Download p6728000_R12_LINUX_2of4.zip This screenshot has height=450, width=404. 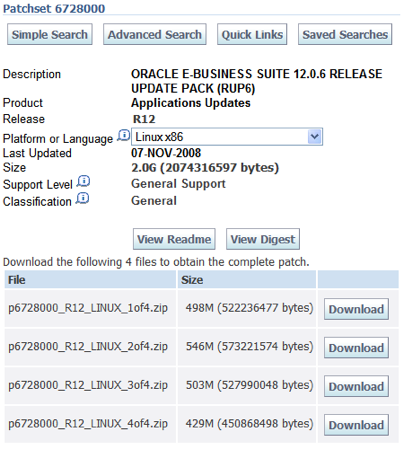tap(356, 348)
